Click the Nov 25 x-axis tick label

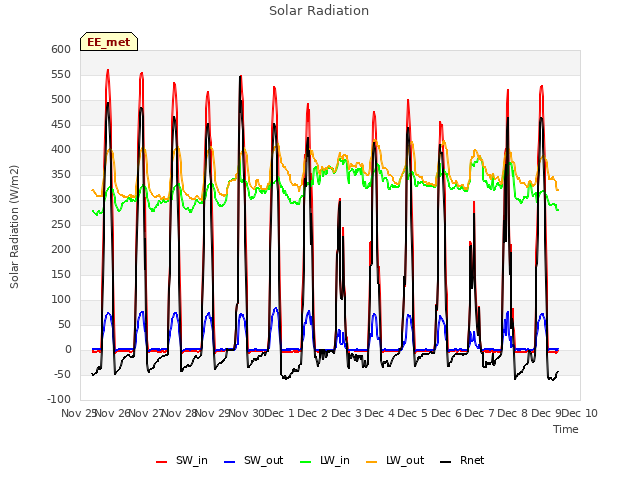(x=79, y=413)
